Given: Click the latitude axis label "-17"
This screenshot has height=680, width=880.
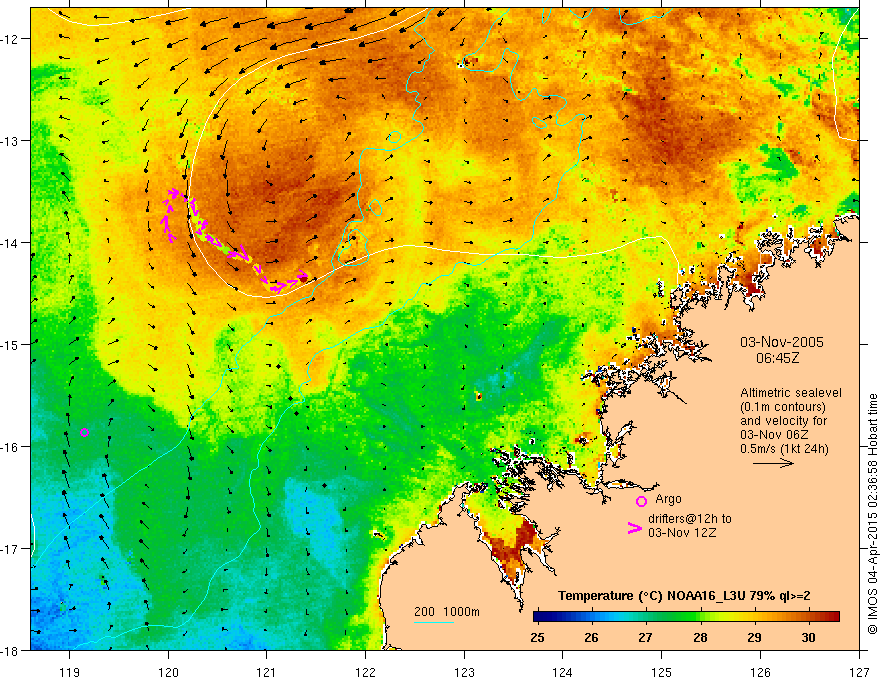Looking at the screenshot, I should pos(10,549).
